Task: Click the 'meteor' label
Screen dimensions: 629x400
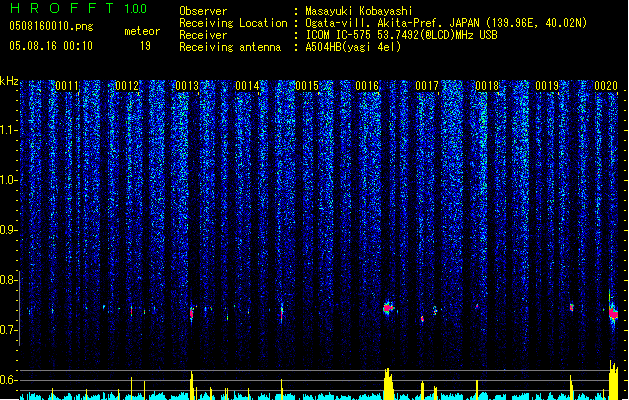Action: coord(142,31)
